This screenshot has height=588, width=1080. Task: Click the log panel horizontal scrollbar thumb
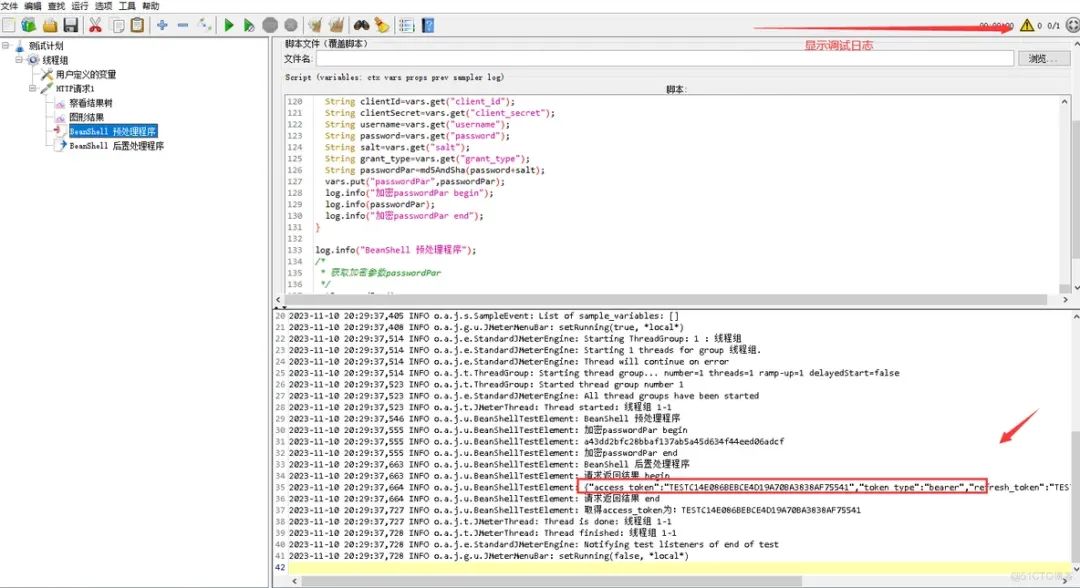pos(553,581)
